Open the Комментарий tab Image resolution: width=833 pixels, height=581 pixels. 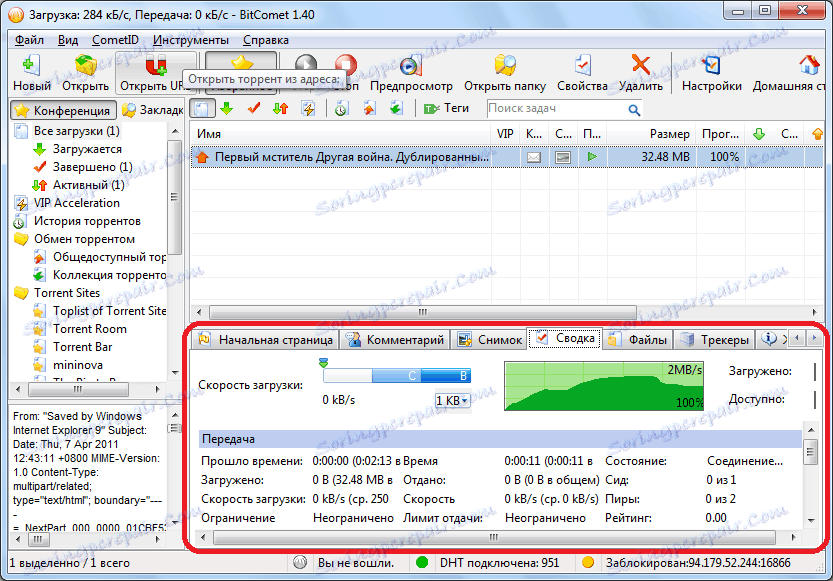tap(396, 340)
